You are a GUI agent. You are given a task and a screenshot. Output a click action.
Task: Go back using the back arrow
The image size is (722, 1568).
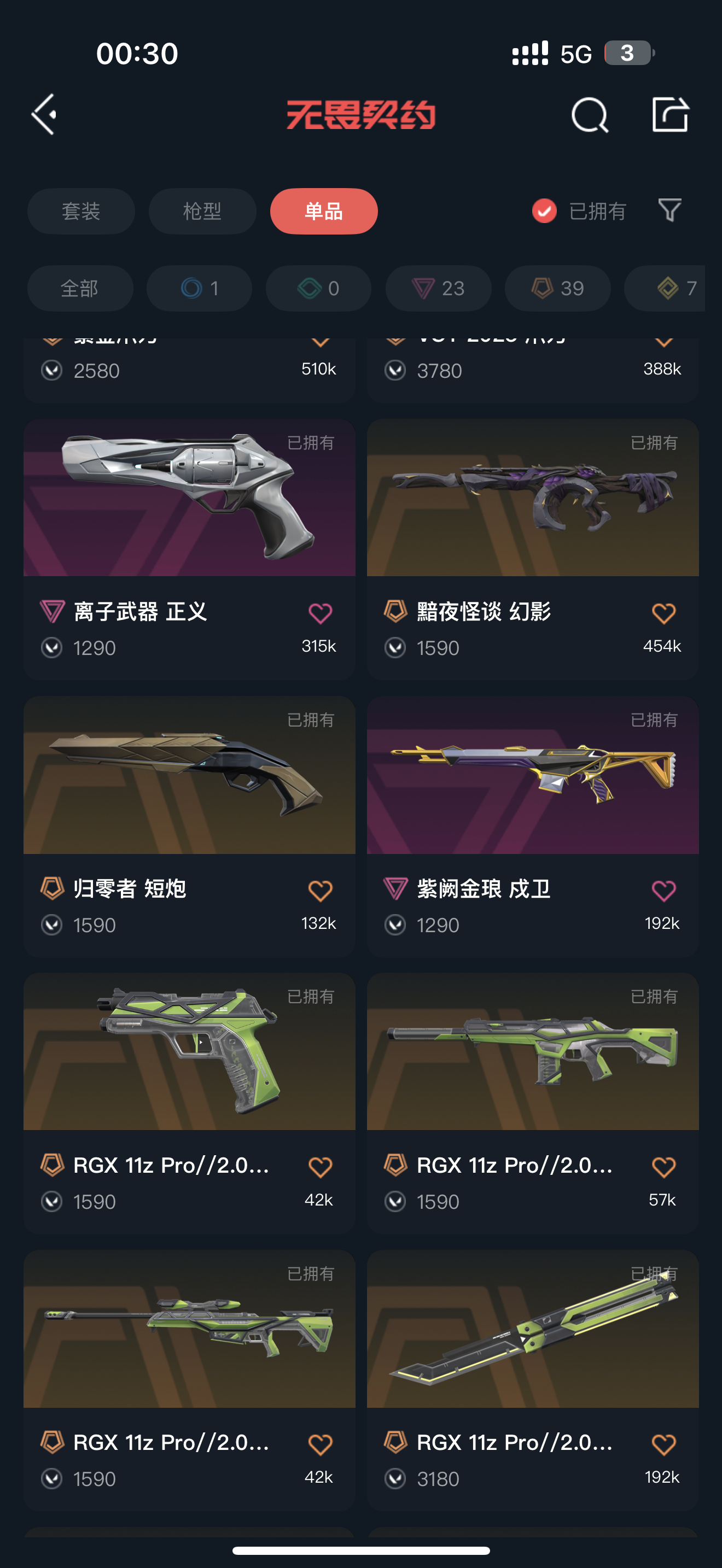click(44, 114)
